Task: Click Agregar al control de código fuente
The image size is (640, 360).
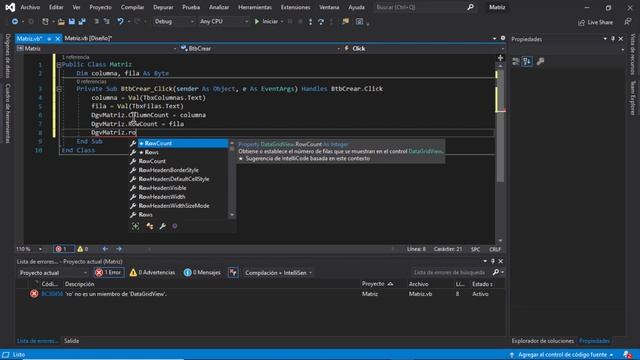Action: (x=562, y=355)
